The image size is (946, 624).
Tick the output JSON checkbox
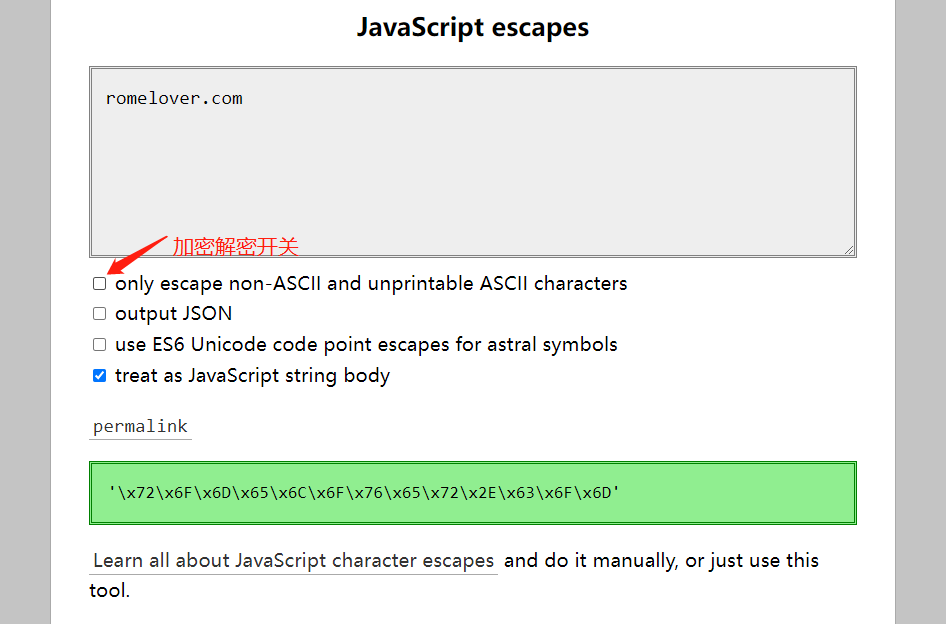(99, 314)
